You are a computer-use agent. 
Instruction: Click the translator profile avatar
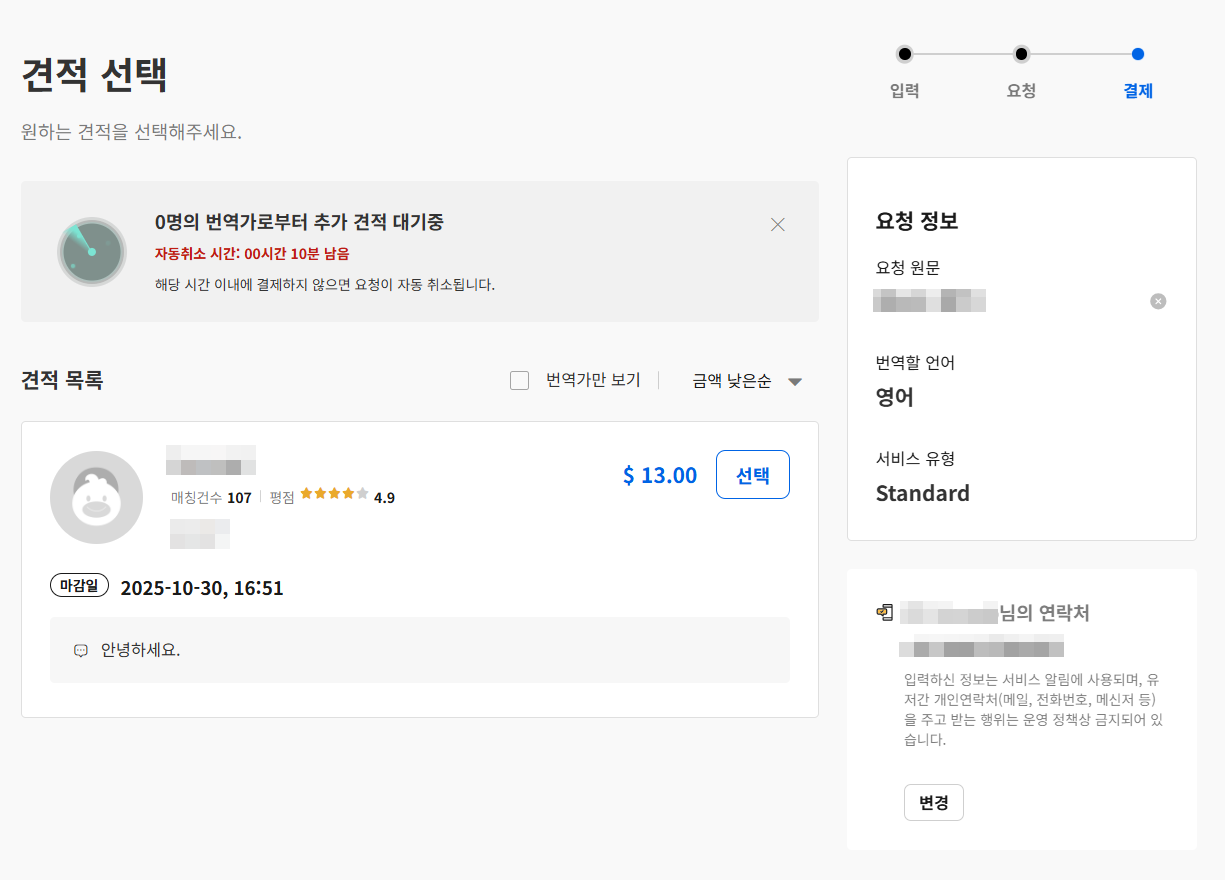pyautogui.click(x=96, y=497)
